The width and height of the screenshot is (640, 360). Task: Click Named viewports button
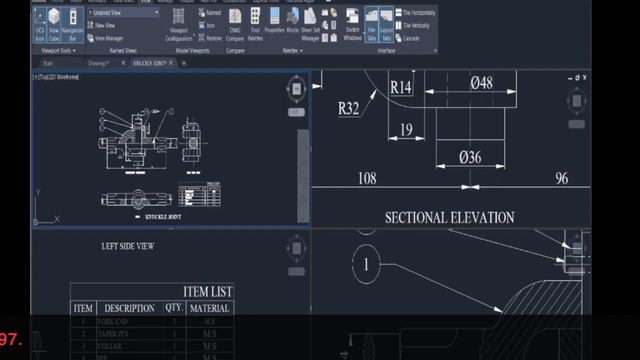(209, 13)
